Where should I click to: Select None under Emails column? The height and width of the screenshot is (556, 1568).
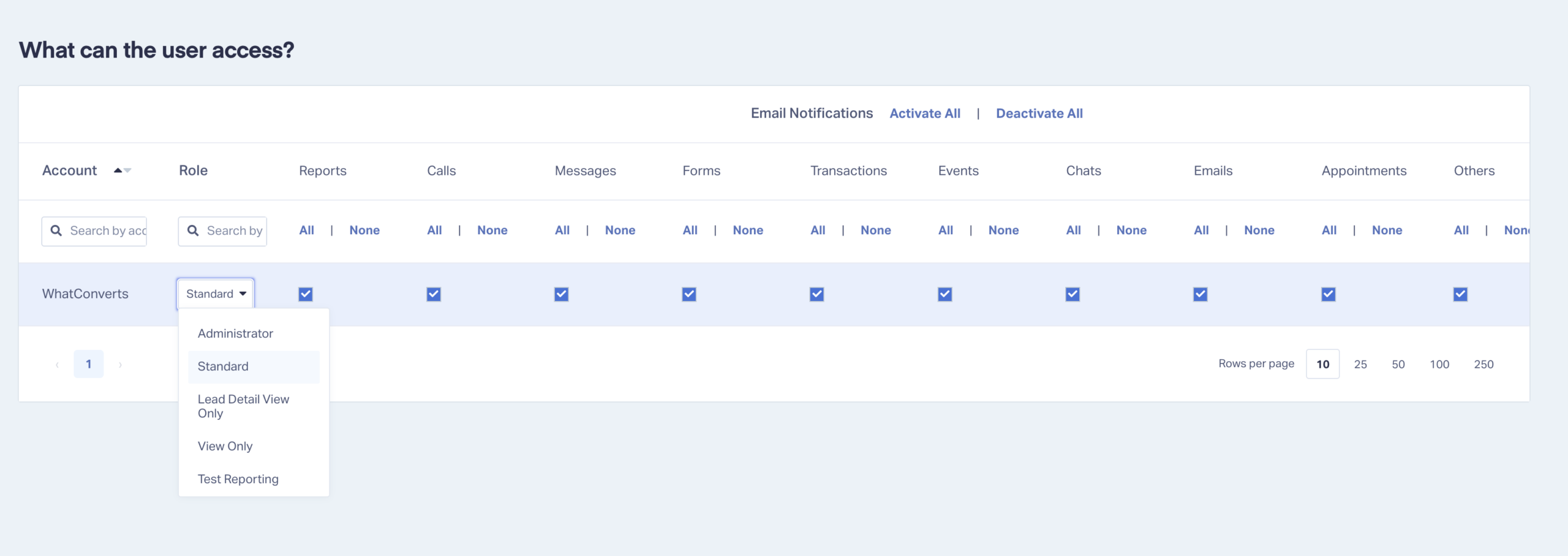pos(1259,230)
